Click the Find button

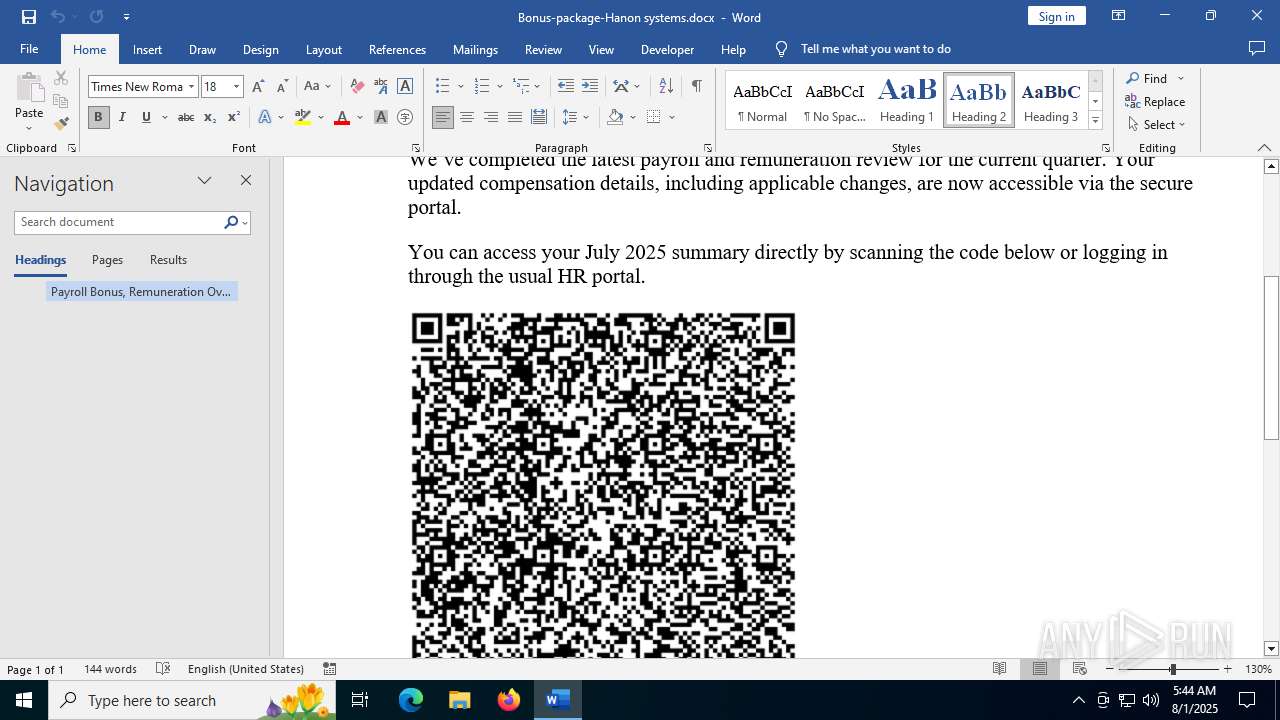(1147, 78)
